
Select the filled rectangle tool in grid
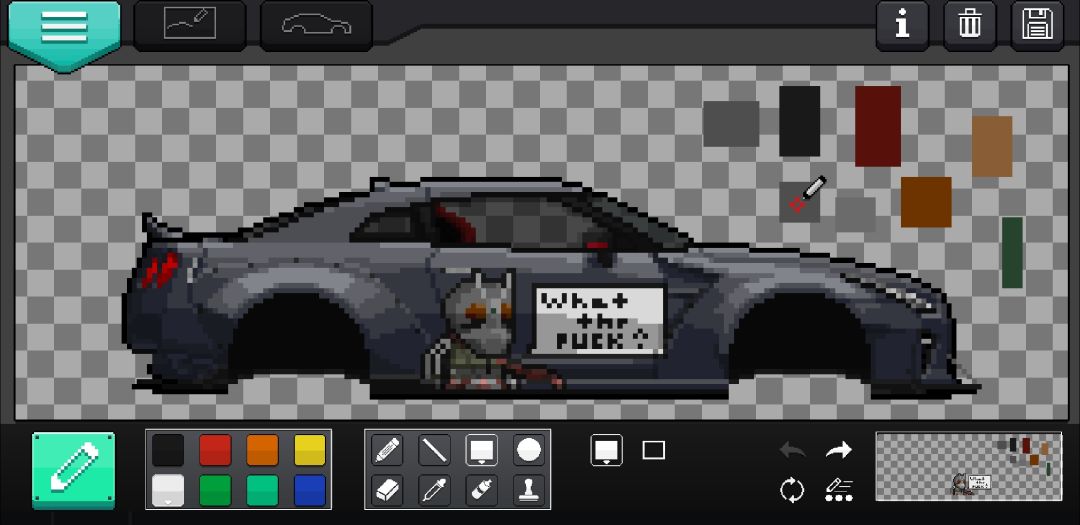(481, 450)
